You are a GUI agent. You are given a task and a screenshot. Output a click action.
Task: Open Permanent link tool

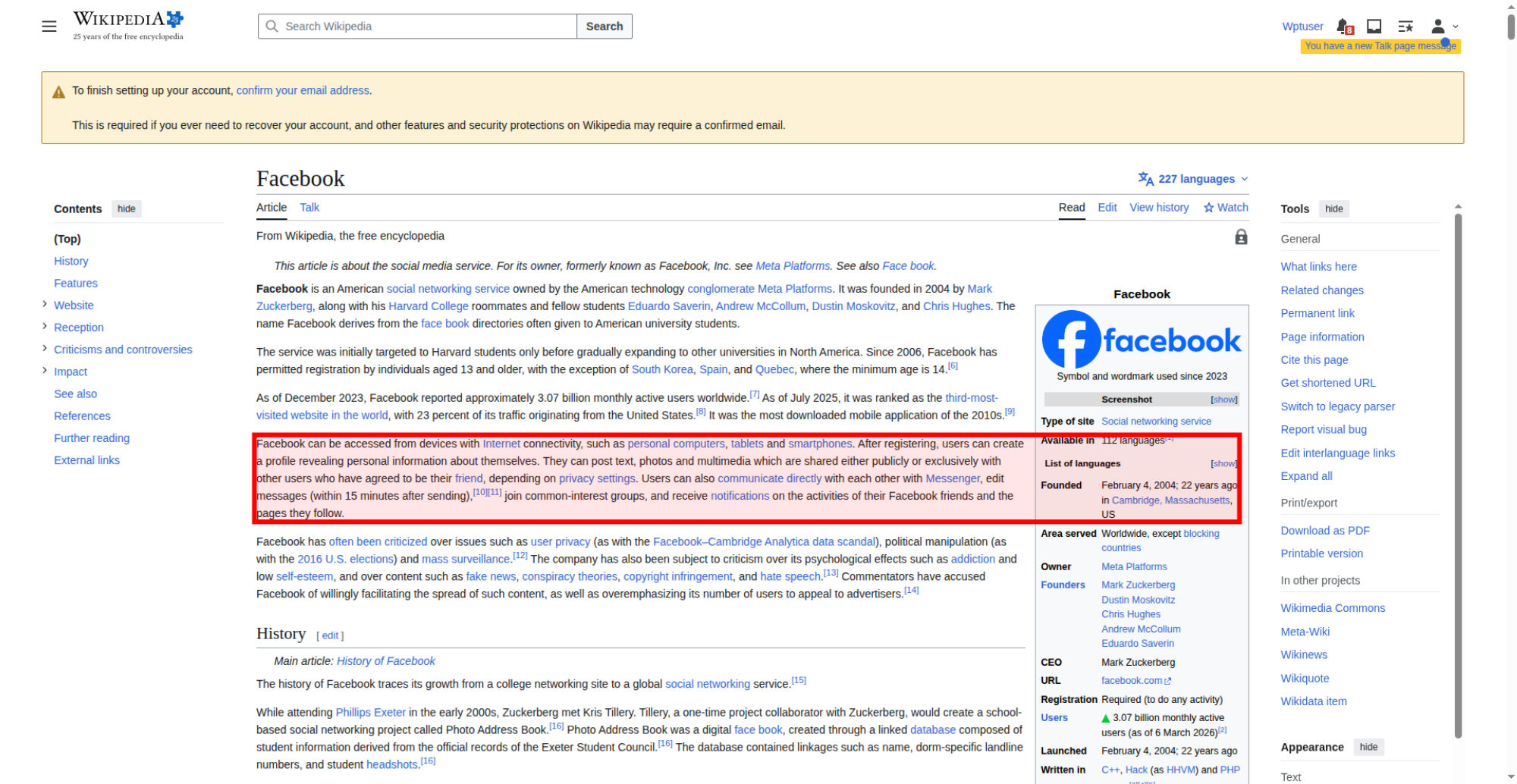tap(1318, 313)
